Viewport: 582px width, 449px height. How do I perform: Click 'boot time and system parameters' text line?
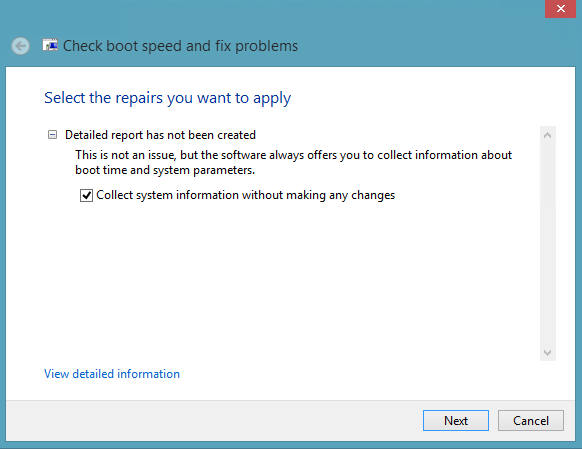tap(165, 170)
